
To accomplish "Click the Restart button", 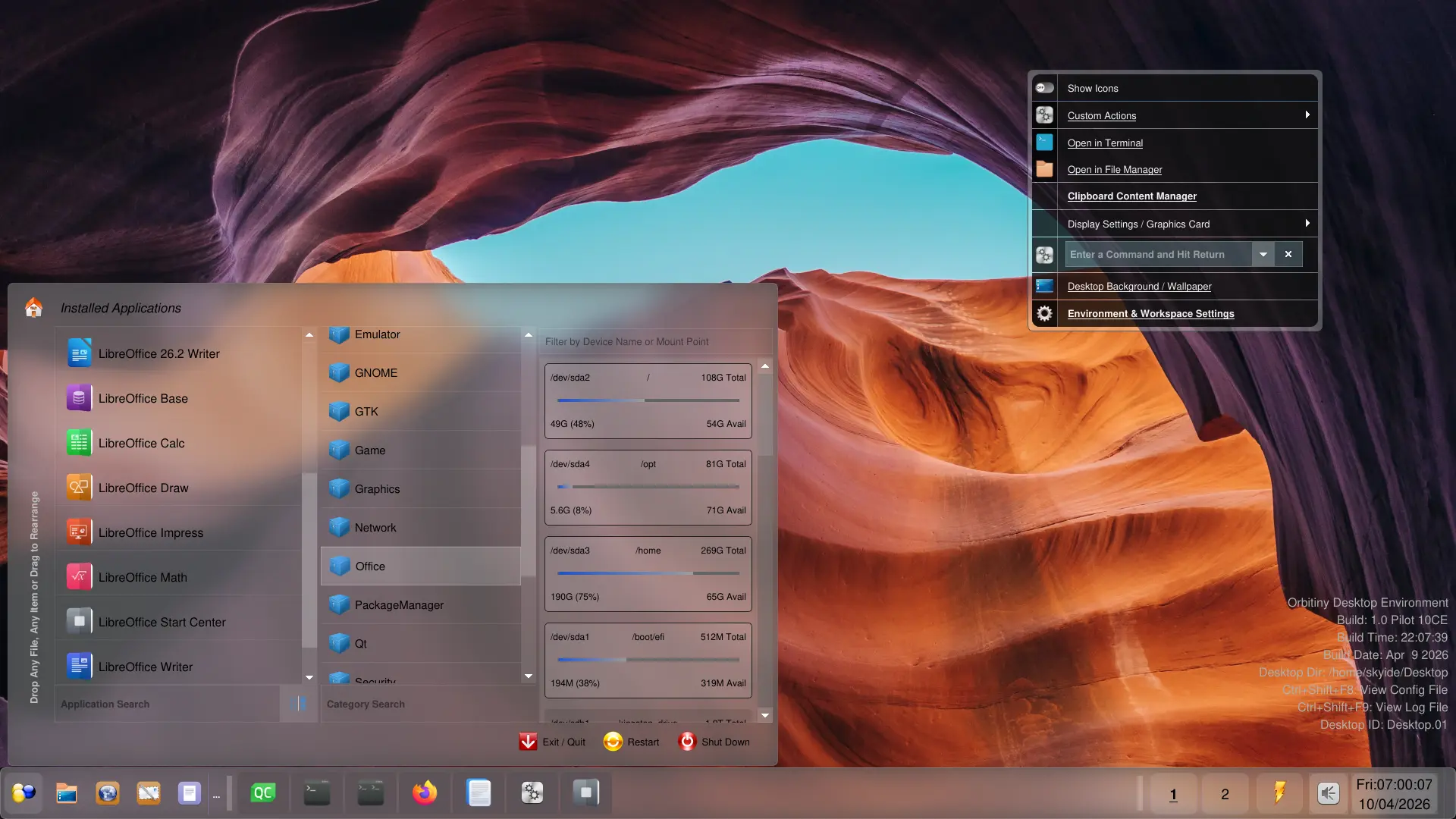I will [x=632, y=742].
